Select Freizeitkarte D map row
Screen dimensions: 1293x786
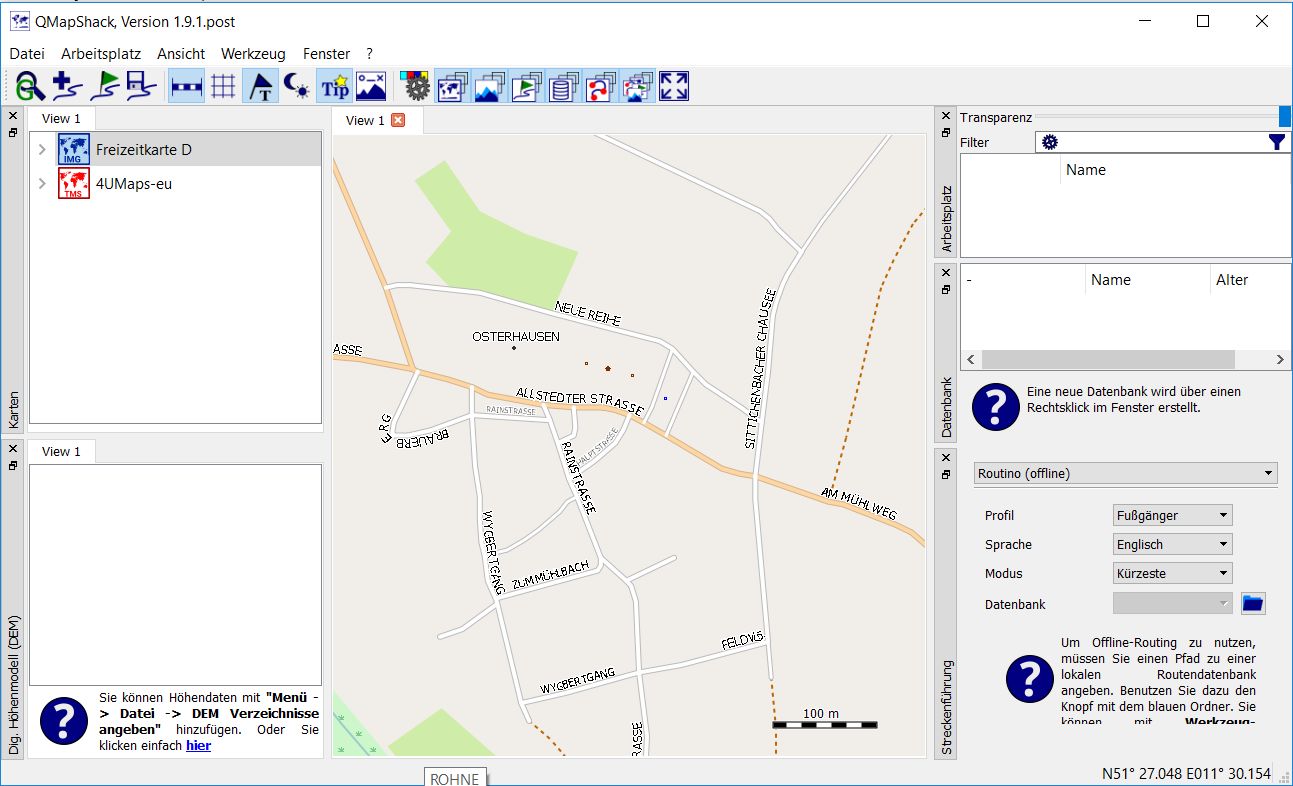(x=176, y=150)
